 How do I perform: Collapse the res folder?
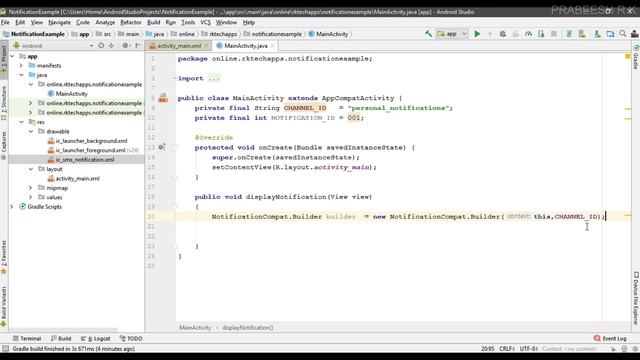(21, 122)
